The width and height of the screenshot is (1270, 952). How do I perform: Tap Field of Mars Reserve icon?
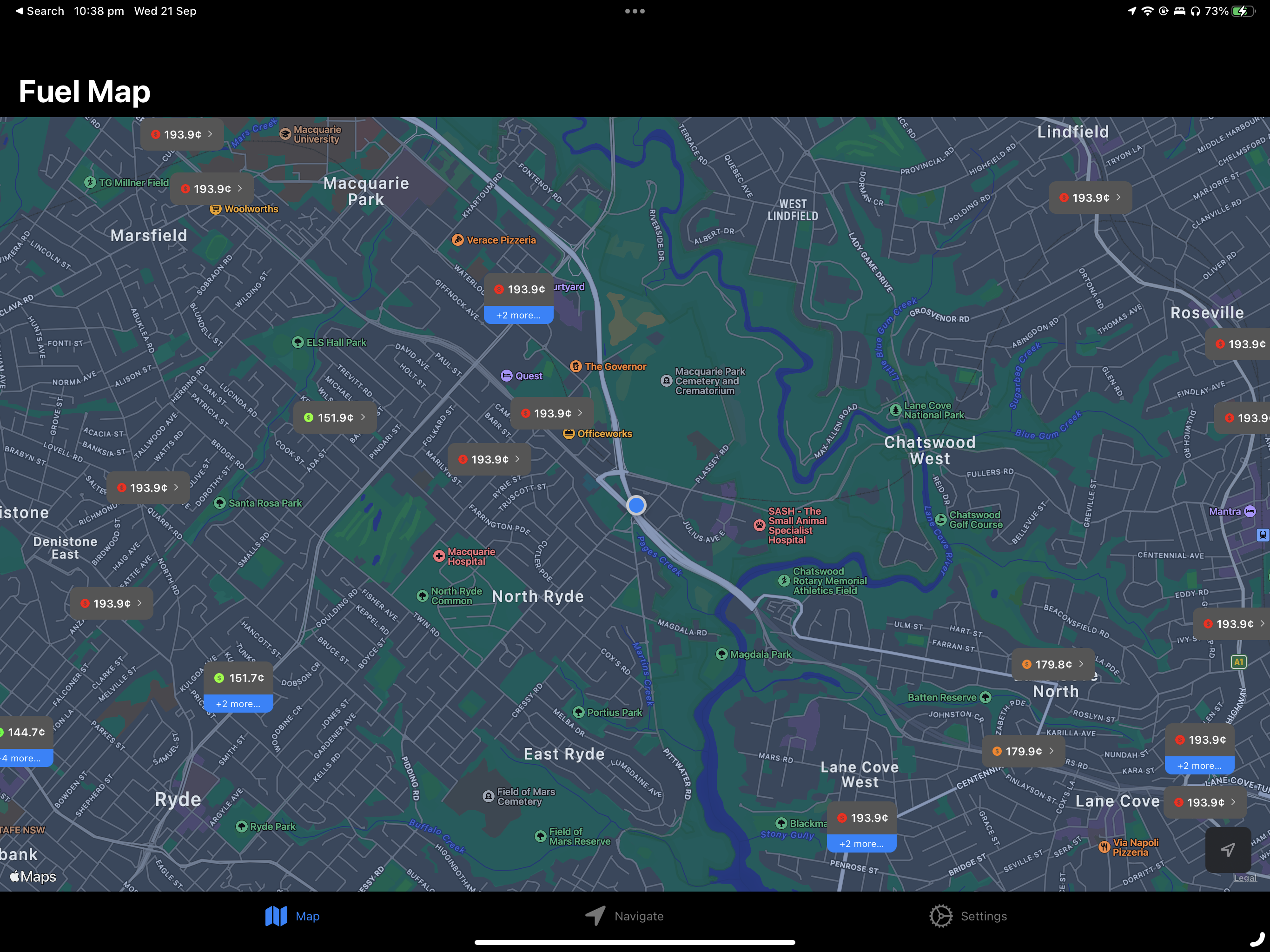click(x=540, y=836)
